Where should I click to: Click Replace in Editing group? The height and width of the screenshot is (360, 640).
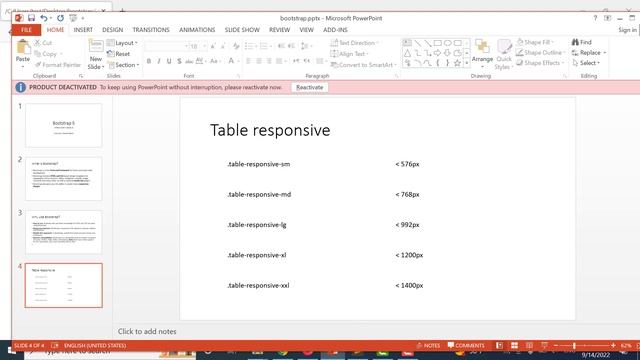(589, 53)
